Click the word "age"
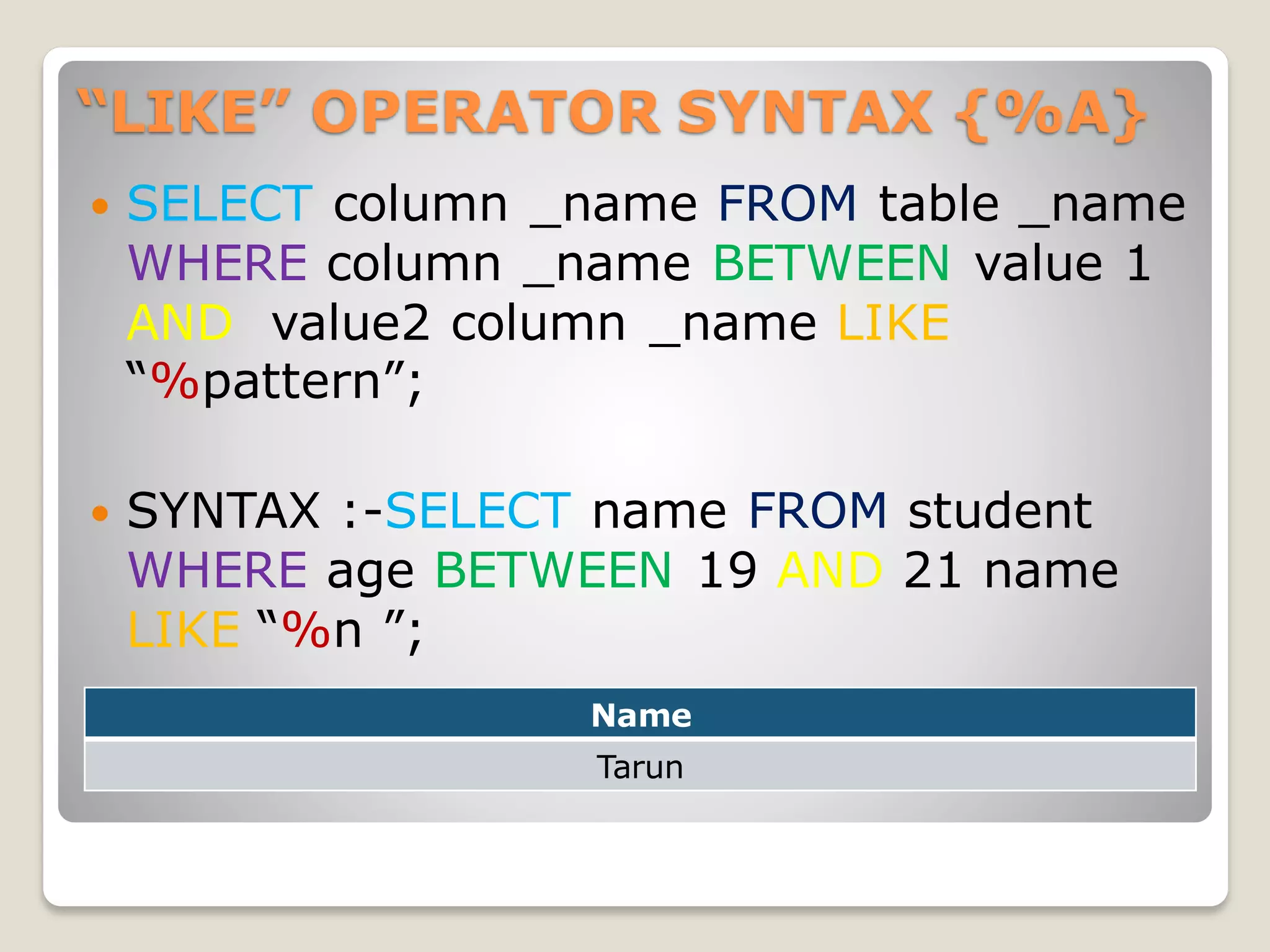Screen dimensions: 1270x952 370,573
